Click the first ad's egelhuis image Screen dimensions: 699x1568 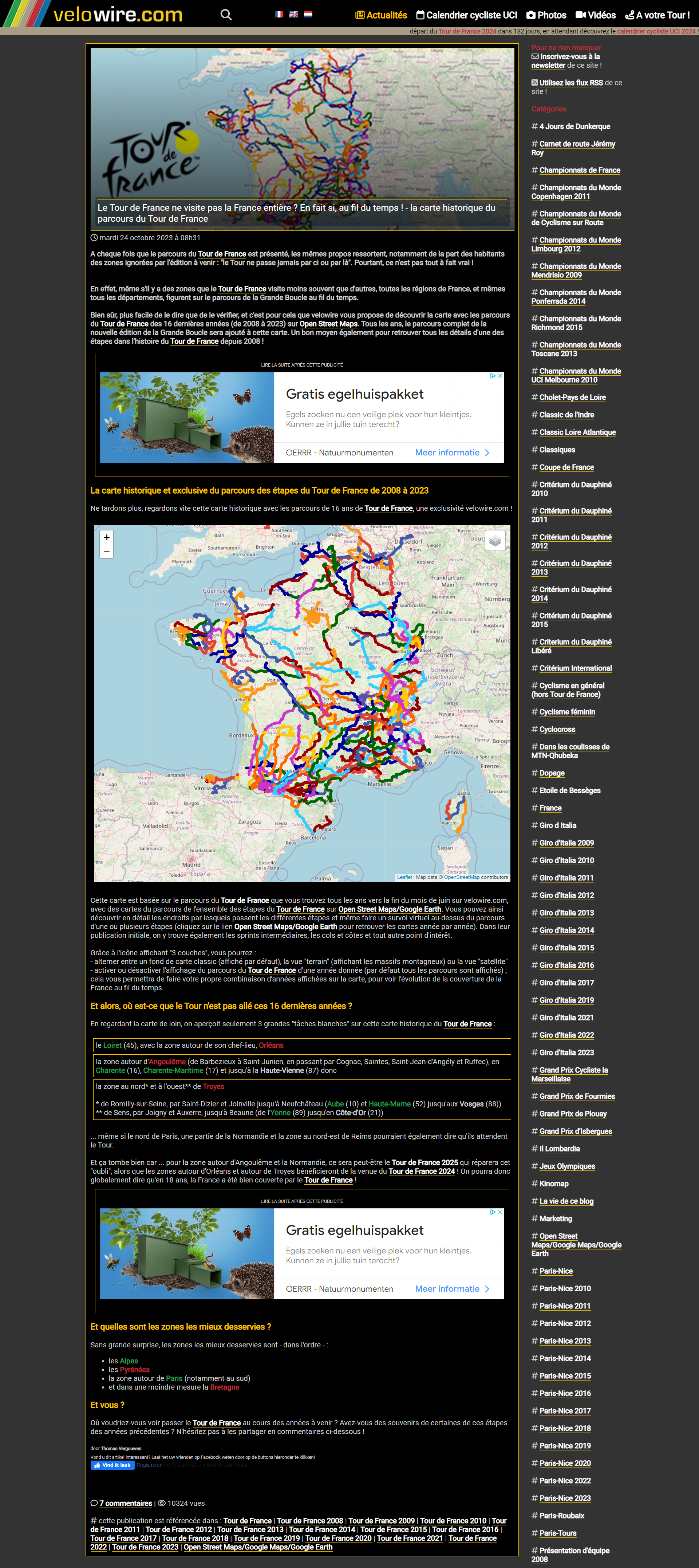point(187,418)
